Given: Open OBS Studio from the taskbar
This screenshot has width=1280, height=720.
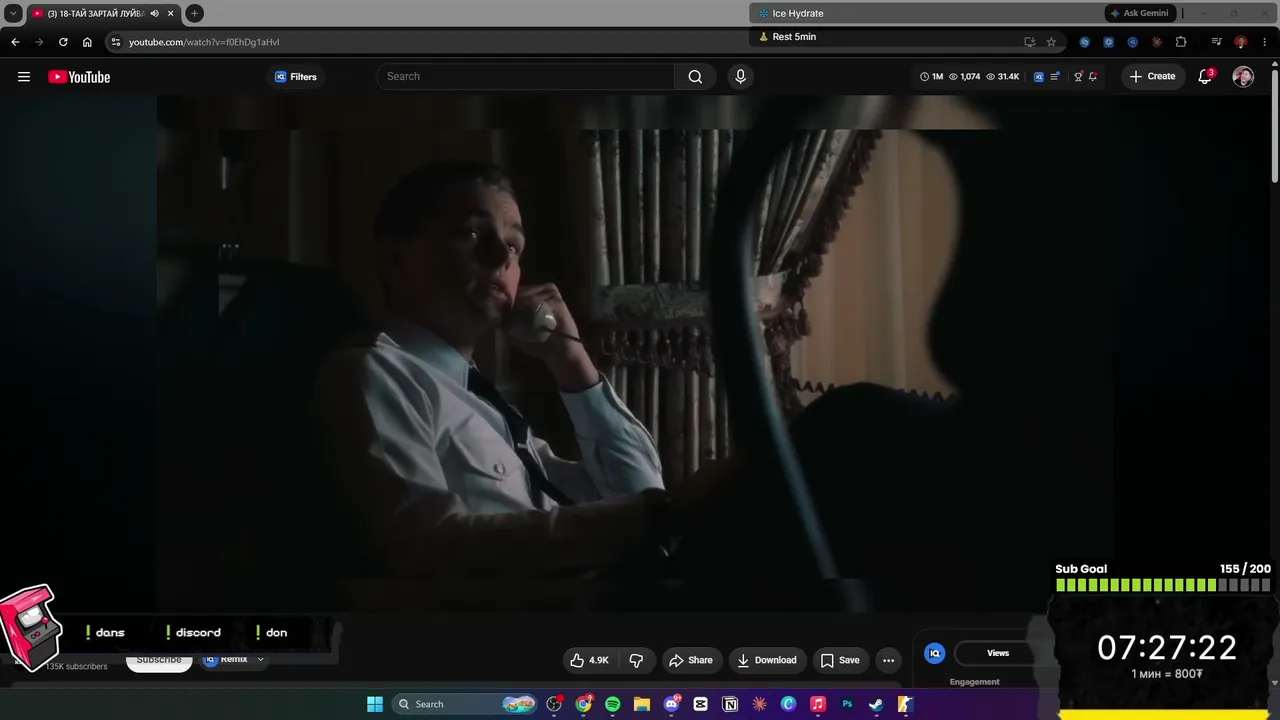Looking at the screenshot, I should pyautogui.click(x=555, y=704).
